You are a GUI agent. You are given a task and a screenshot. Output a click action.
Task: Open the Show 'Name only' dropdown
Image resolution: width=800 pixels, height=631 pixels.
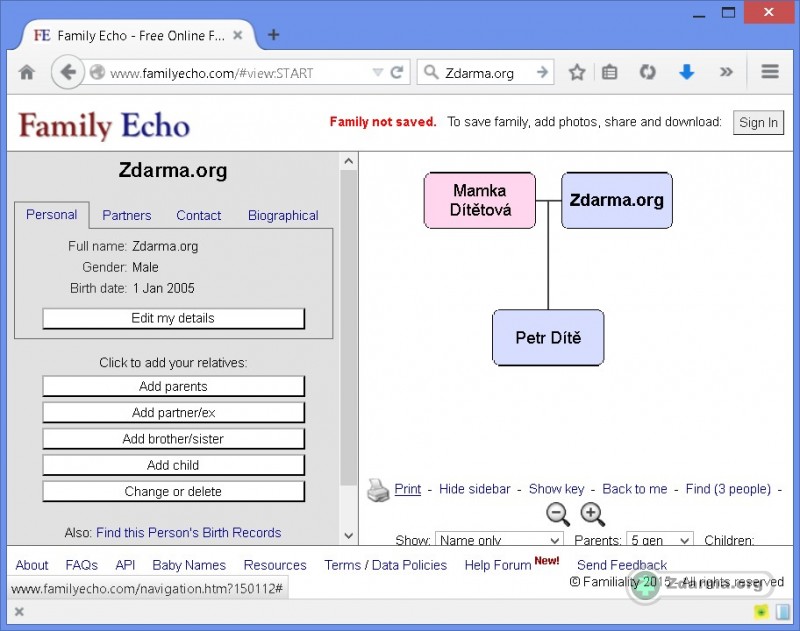(x=498, y=540)
